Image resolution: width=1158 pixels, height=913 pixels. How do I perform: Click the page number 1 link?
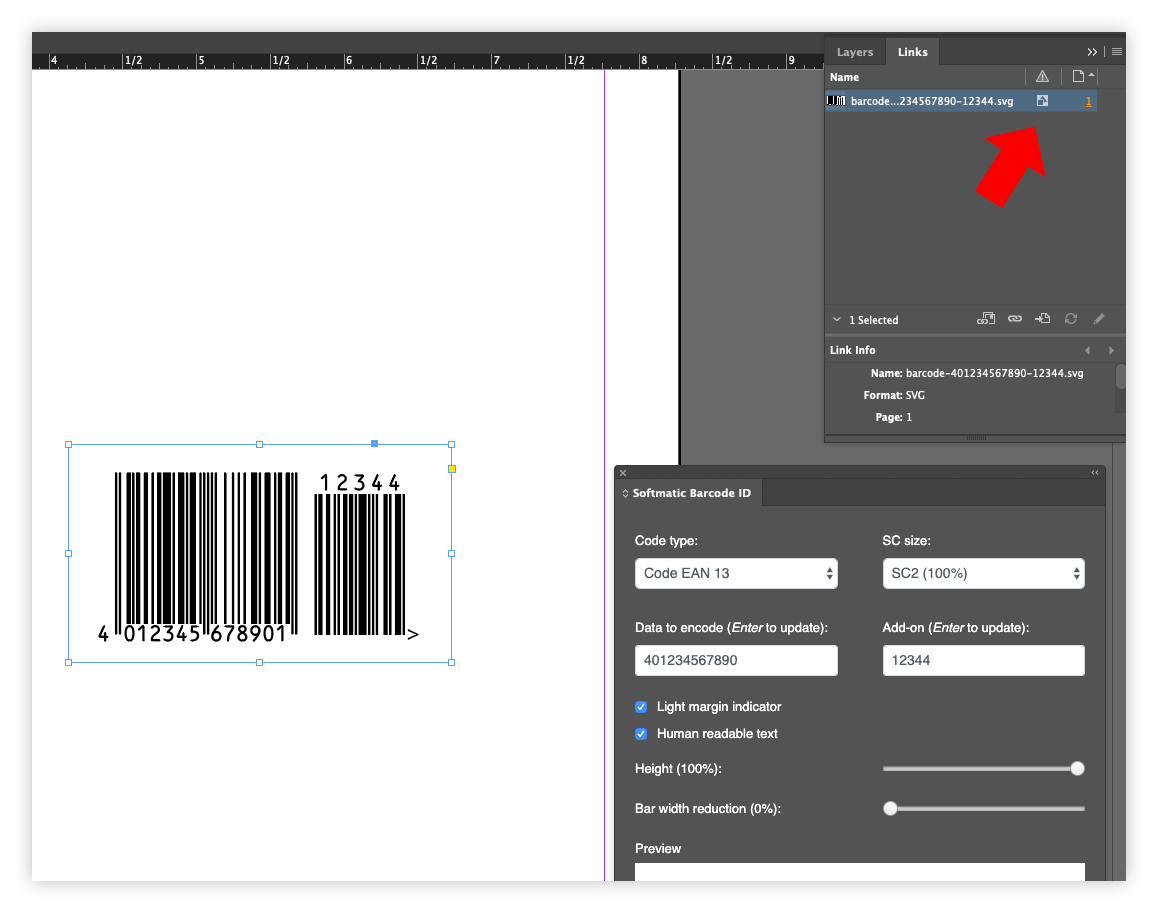click(x=1089, y=101)
